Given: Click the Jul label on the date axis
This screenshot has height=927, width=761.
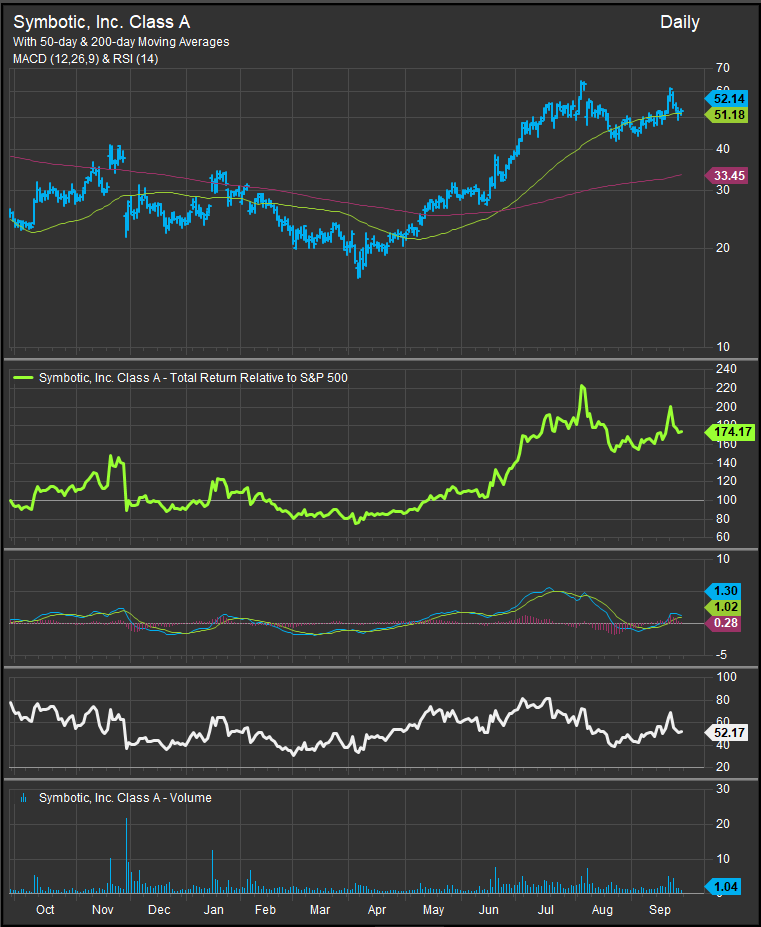Looking at the screenshot, I should pos(548,910).
